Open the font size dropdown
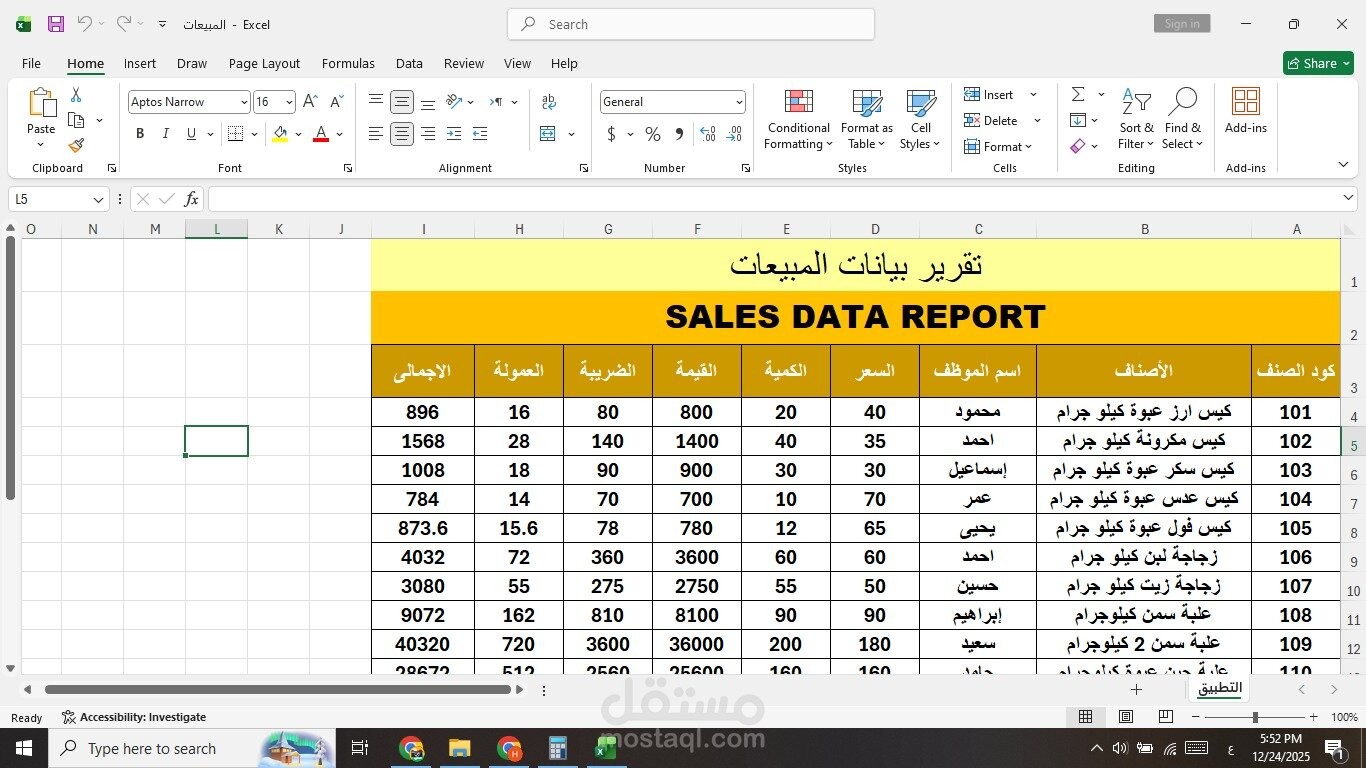The width and height of the screenshot is (1366, 768). click(x=288, y=101)
